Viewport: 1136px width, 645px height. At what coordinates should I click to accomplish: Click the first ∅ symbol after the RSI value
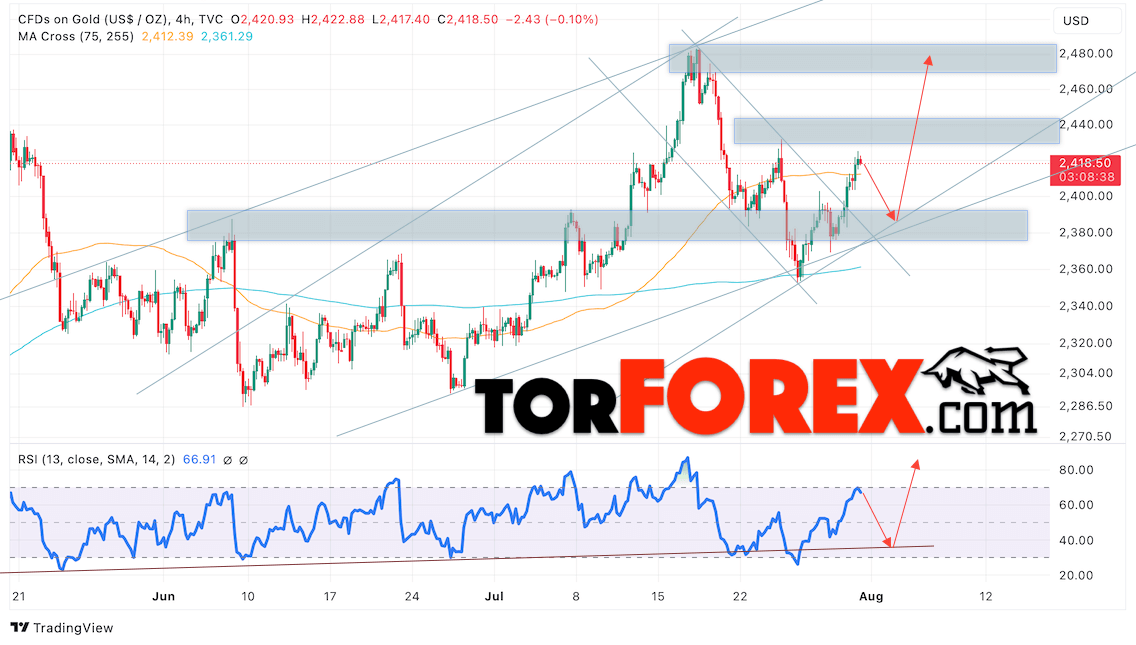[x=227, y=459]
